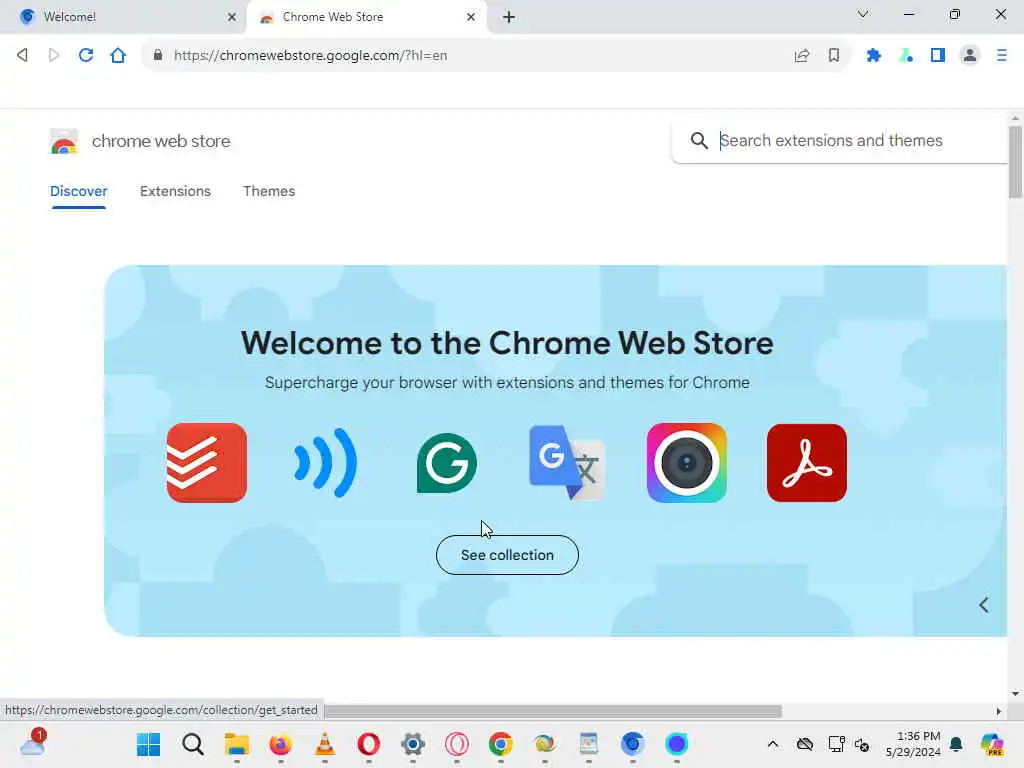This screenshot has width=1024, height=768.
Task: Launch VLC media player from taskbar
Action: tap(325, 744)
